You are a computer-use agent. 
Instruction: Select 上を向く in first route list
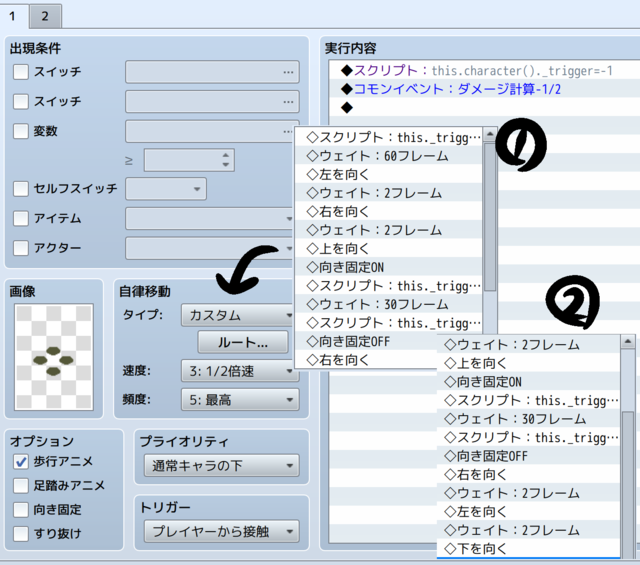(x=389, y=248)
